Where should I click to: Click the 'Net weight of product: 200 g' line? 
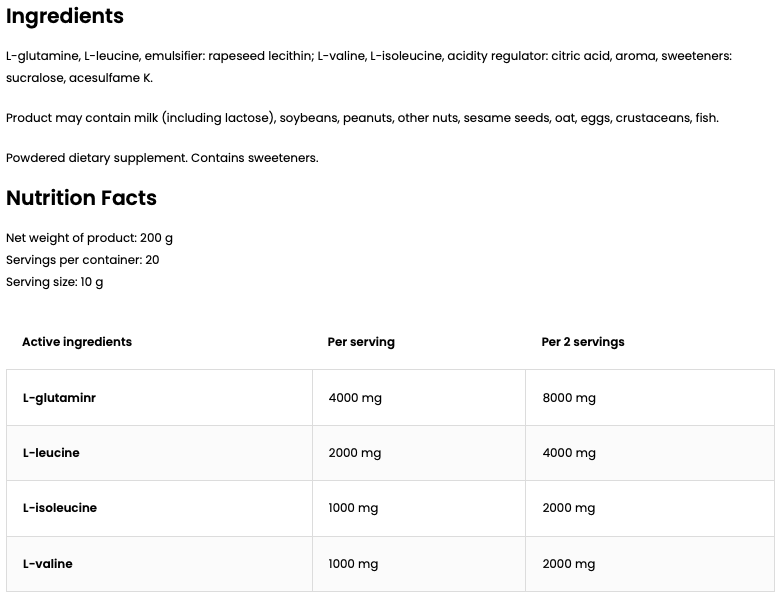(x=89, y=238)
